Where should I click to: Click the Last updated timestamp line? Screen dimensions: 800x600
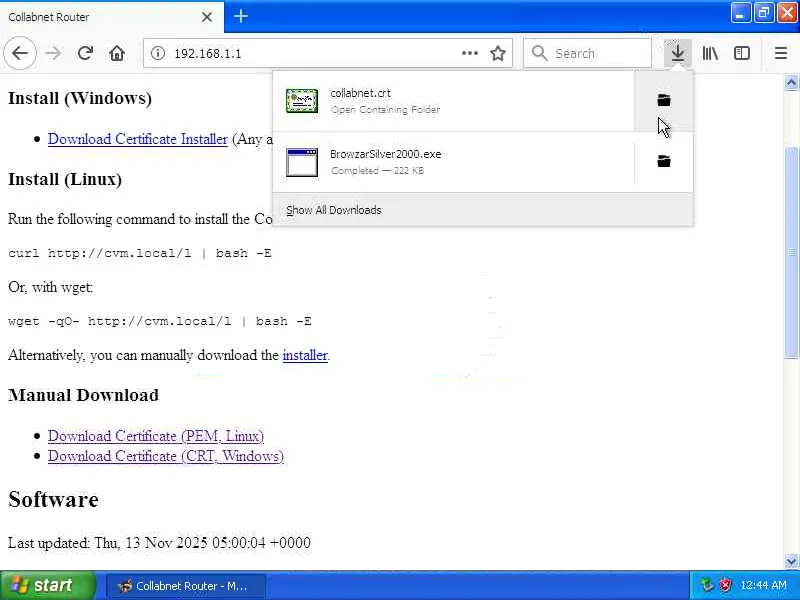[159, 542]
